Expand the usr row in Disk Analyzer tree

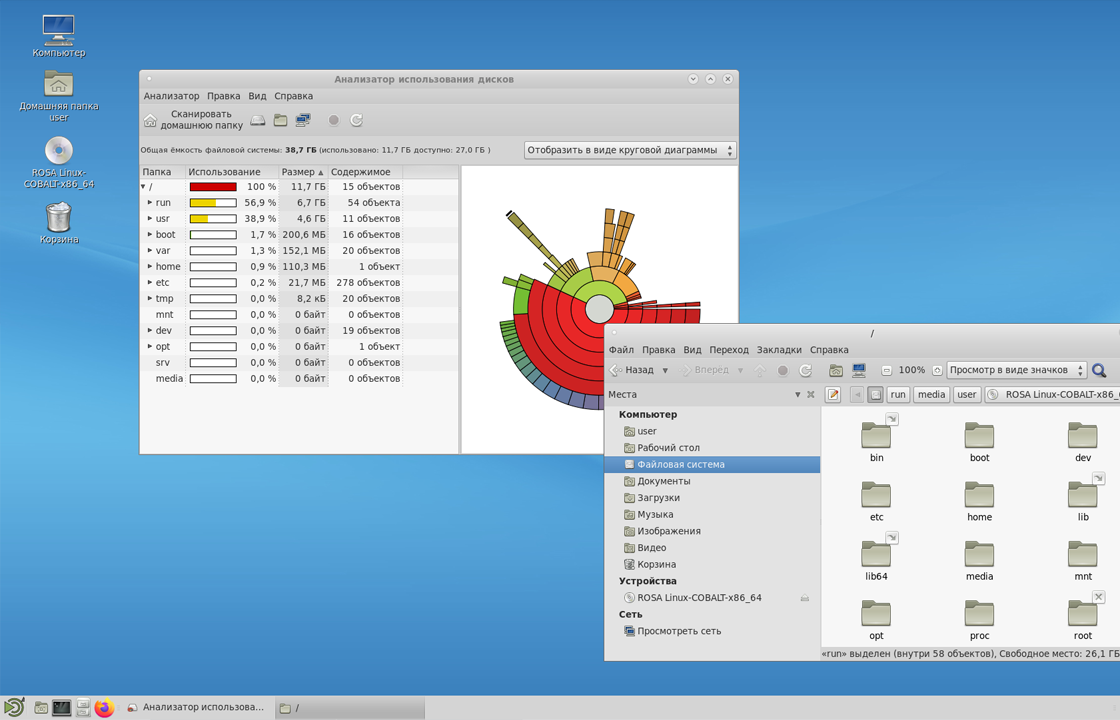(149, 219)
